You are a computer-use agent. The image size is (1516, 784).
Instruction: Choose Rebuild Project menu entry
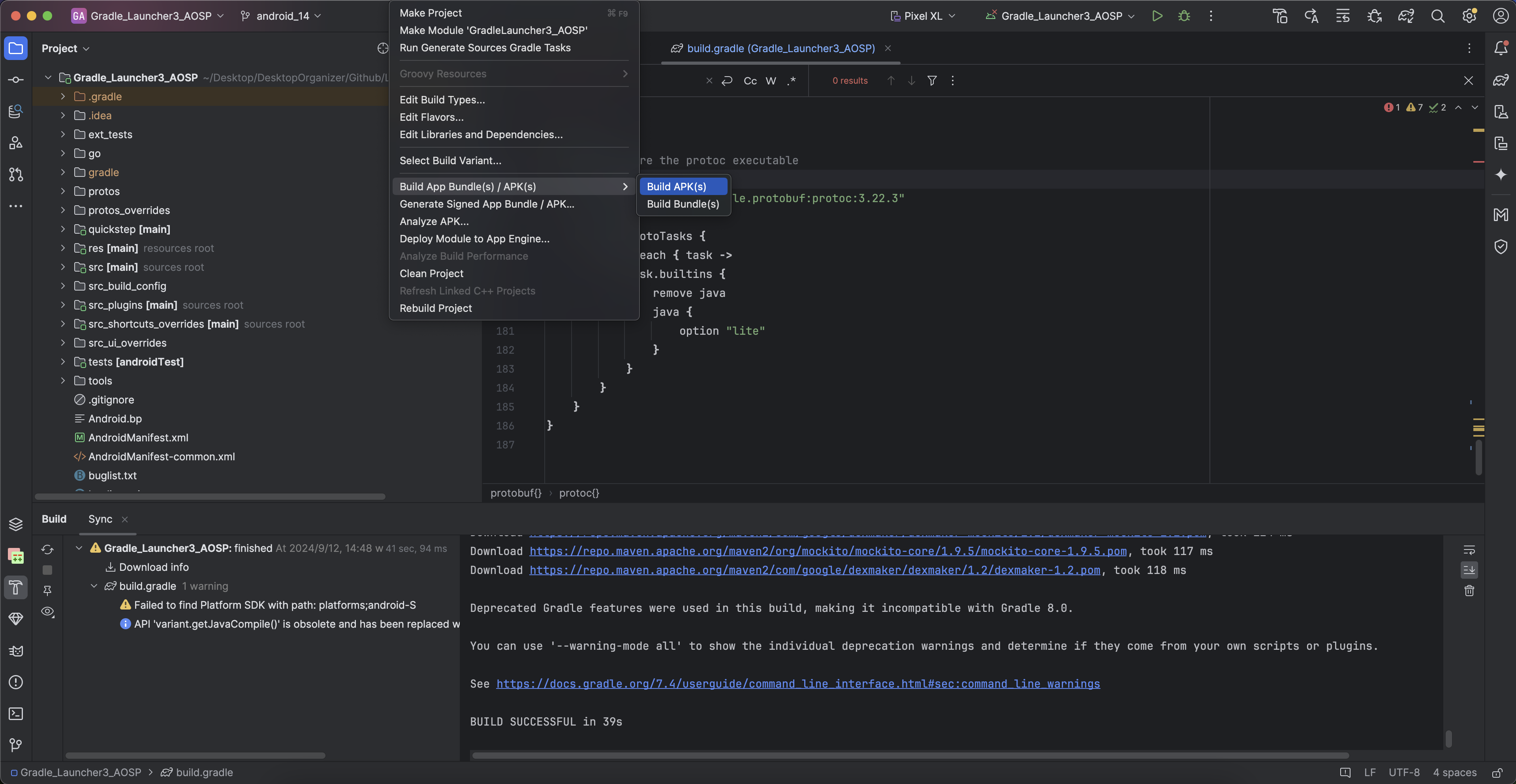(514, 308)
